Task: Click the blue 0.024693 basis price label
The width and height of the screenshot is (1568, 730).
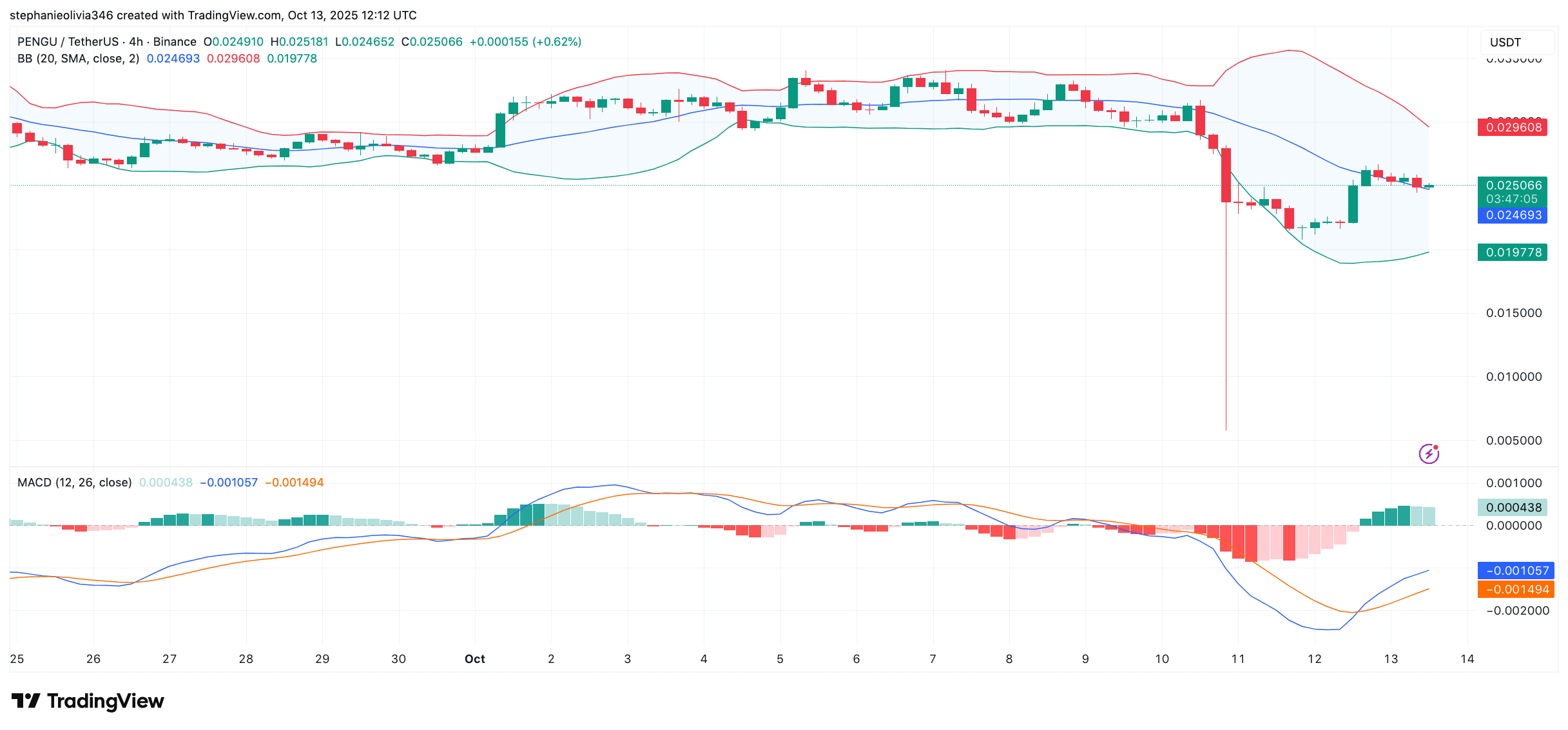Action: (1512, 215)
